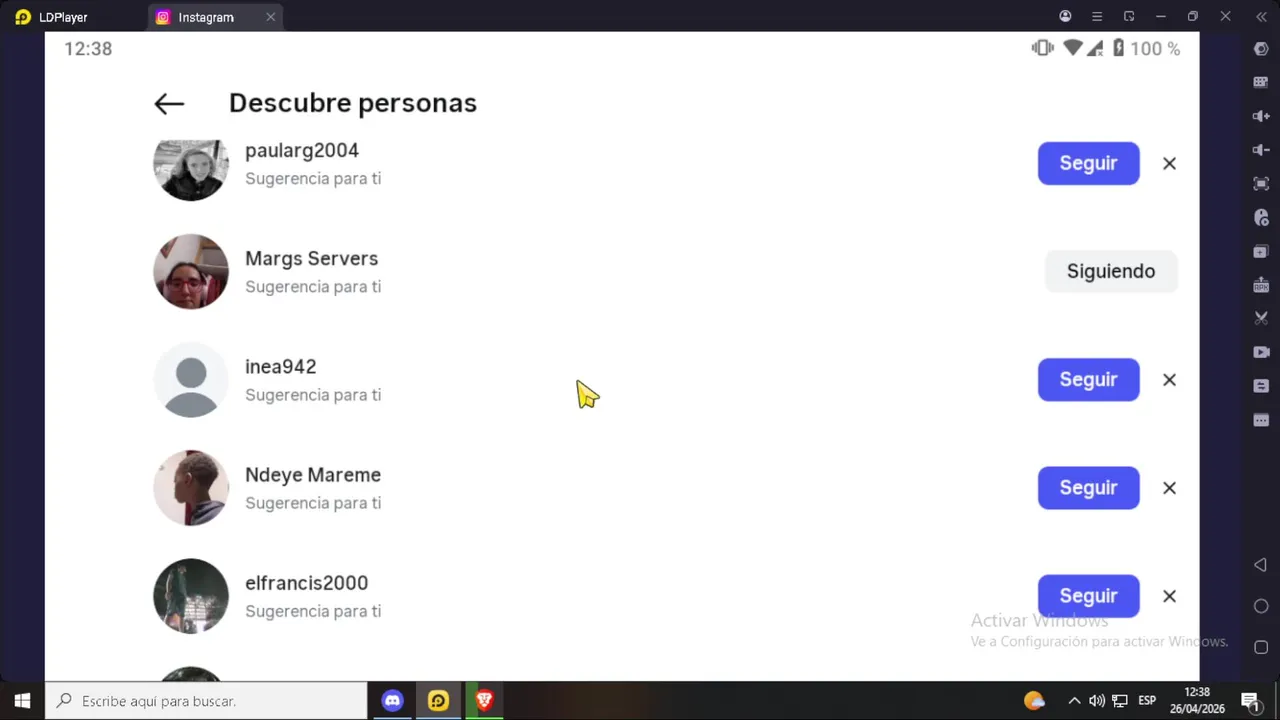Open the synchronizer icon in the sidebar
This screenshot has width=1280, height=720.
click(1261, 386)
